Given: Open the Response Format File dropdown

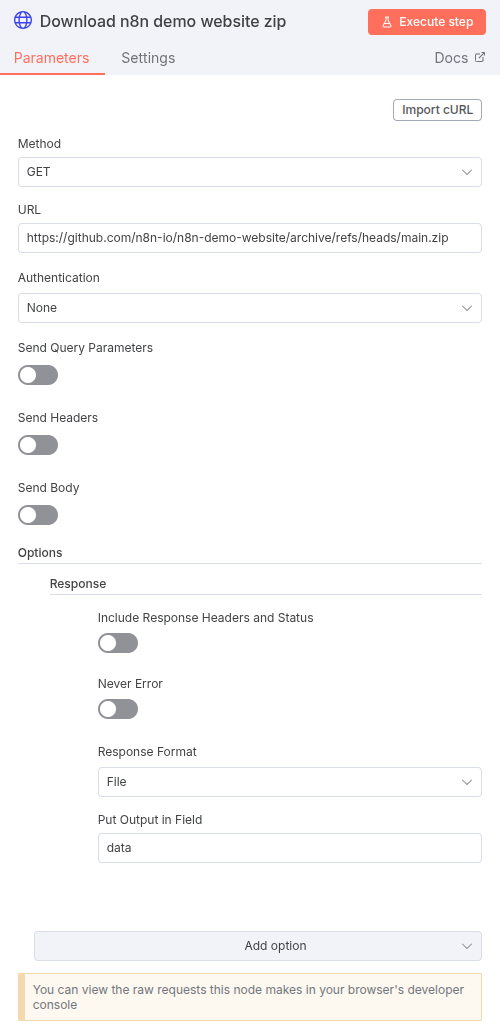Looking at the screenshot, I should (290, 782).
